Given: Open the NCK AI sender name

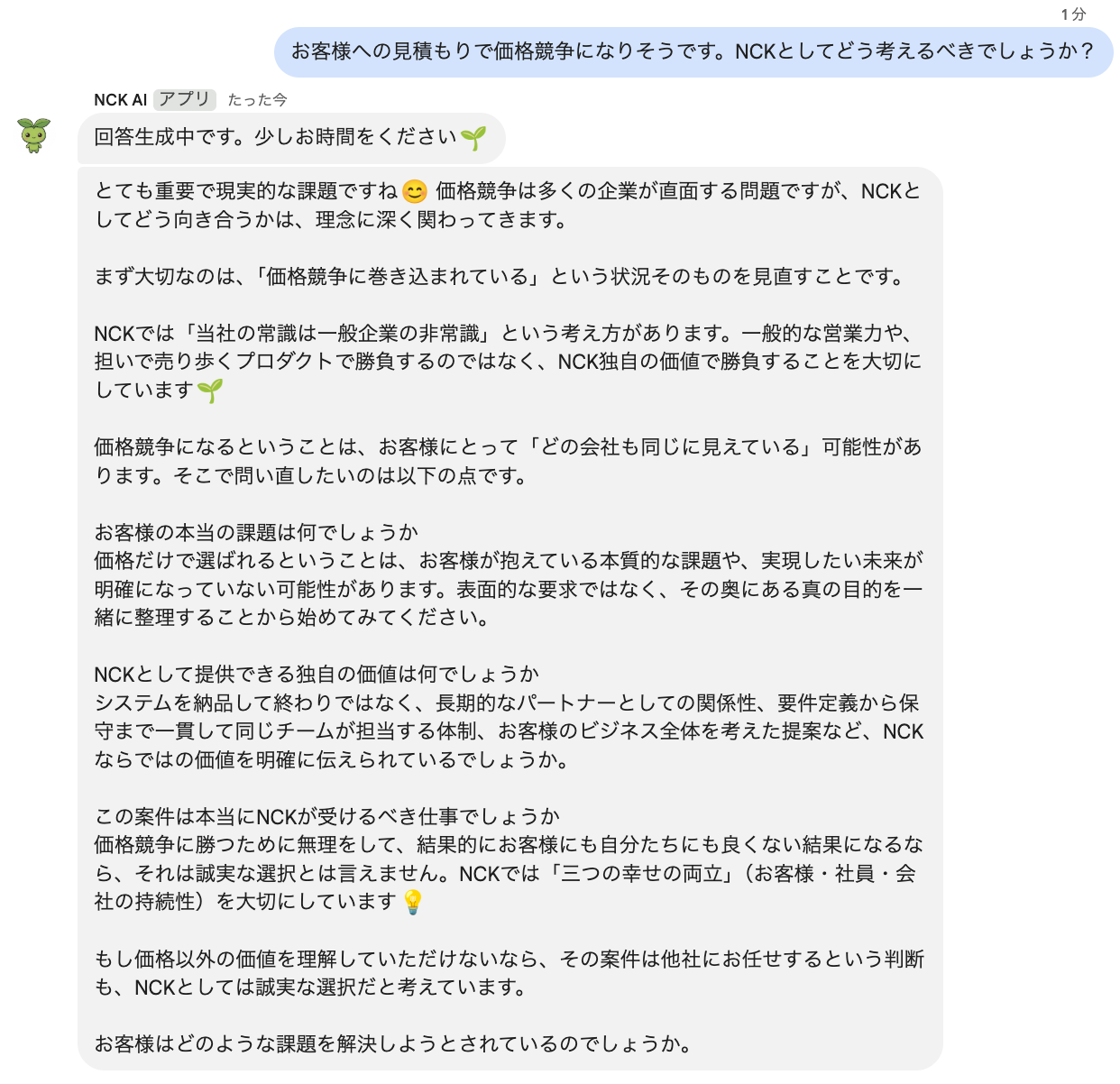Looking at the screenshot, I should pos(120,100).
